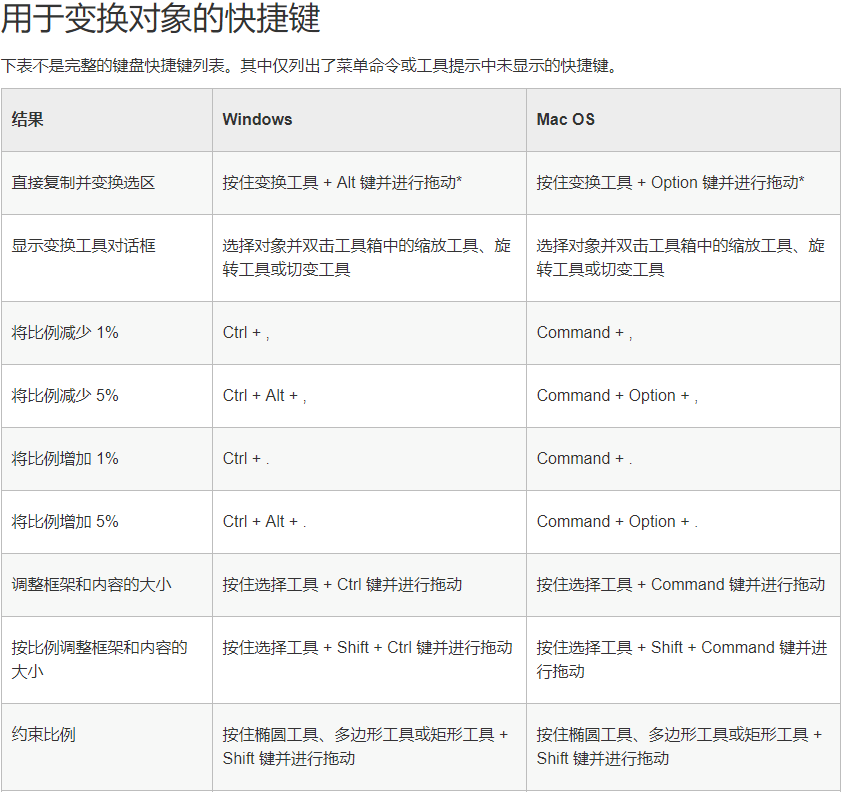Screen dimensions: 842x792
Task: Click the heading 用于变换对象的快捷键
Action: (x=160, y=18)
